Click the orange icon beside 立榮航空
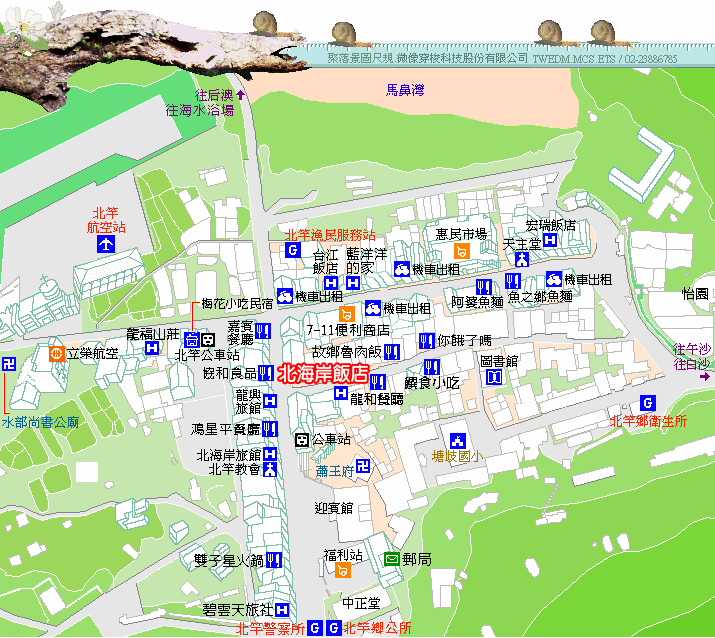The width and height of the screenshot is (715, 638). pos(57,354)
